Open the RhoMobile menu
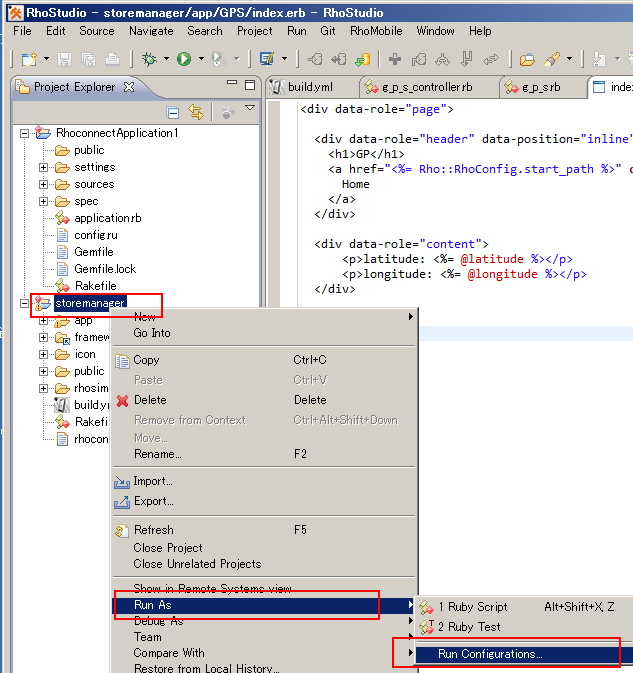This screenshot has height=673, width=633. [x=376, y=31]
